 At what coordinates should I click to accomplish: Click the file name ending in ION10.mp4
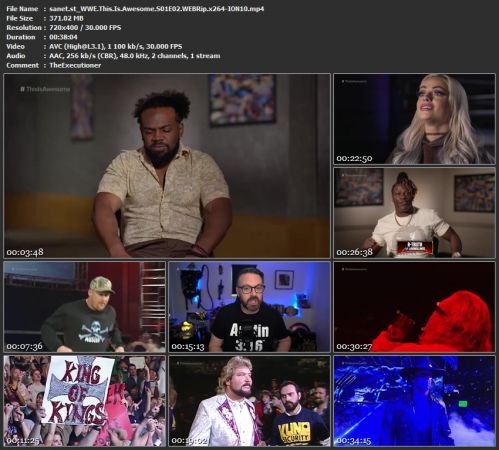click(x=157, y=9)
